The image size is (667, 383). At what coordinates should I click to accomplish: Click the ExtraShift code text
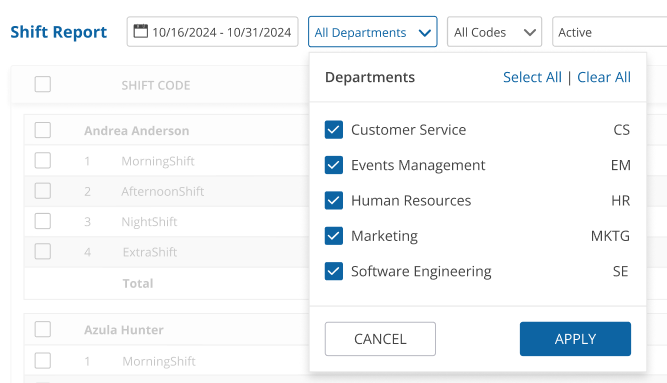150,252
